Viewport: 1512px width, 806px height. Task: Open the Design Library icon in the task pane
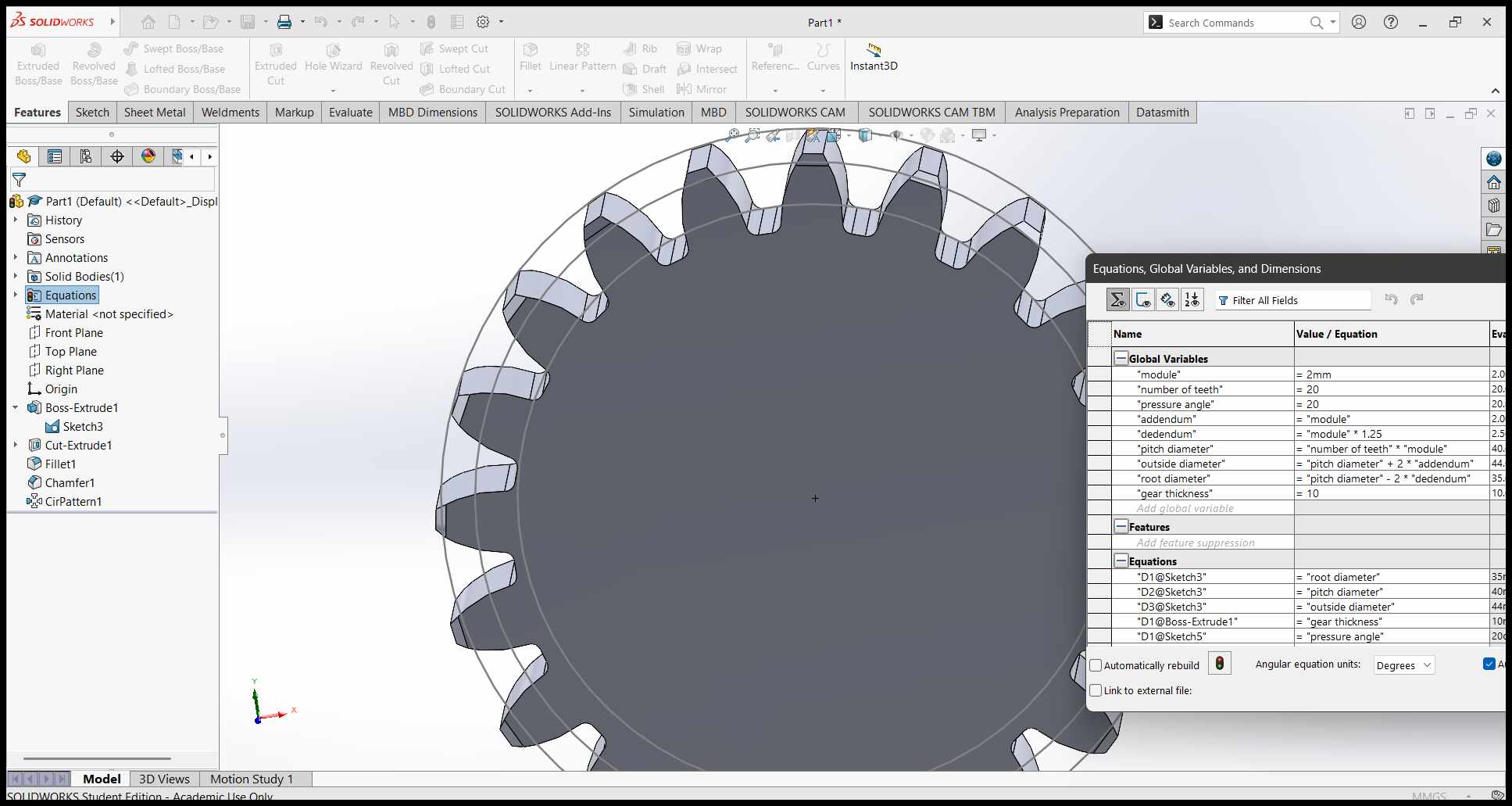1494,206
